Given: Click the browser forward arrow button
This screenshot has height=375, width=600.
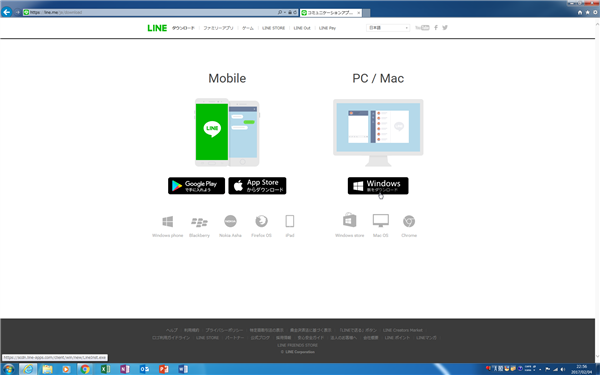Looking at the screenshot, I should [x=17, y=12].
